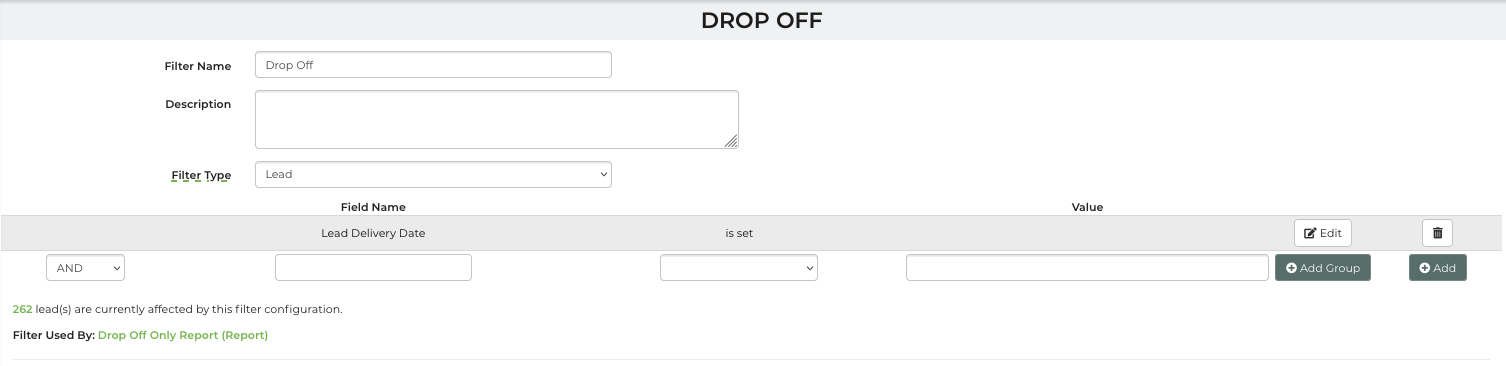
Task: Click the green Add button
Action: coord(1437,268)
